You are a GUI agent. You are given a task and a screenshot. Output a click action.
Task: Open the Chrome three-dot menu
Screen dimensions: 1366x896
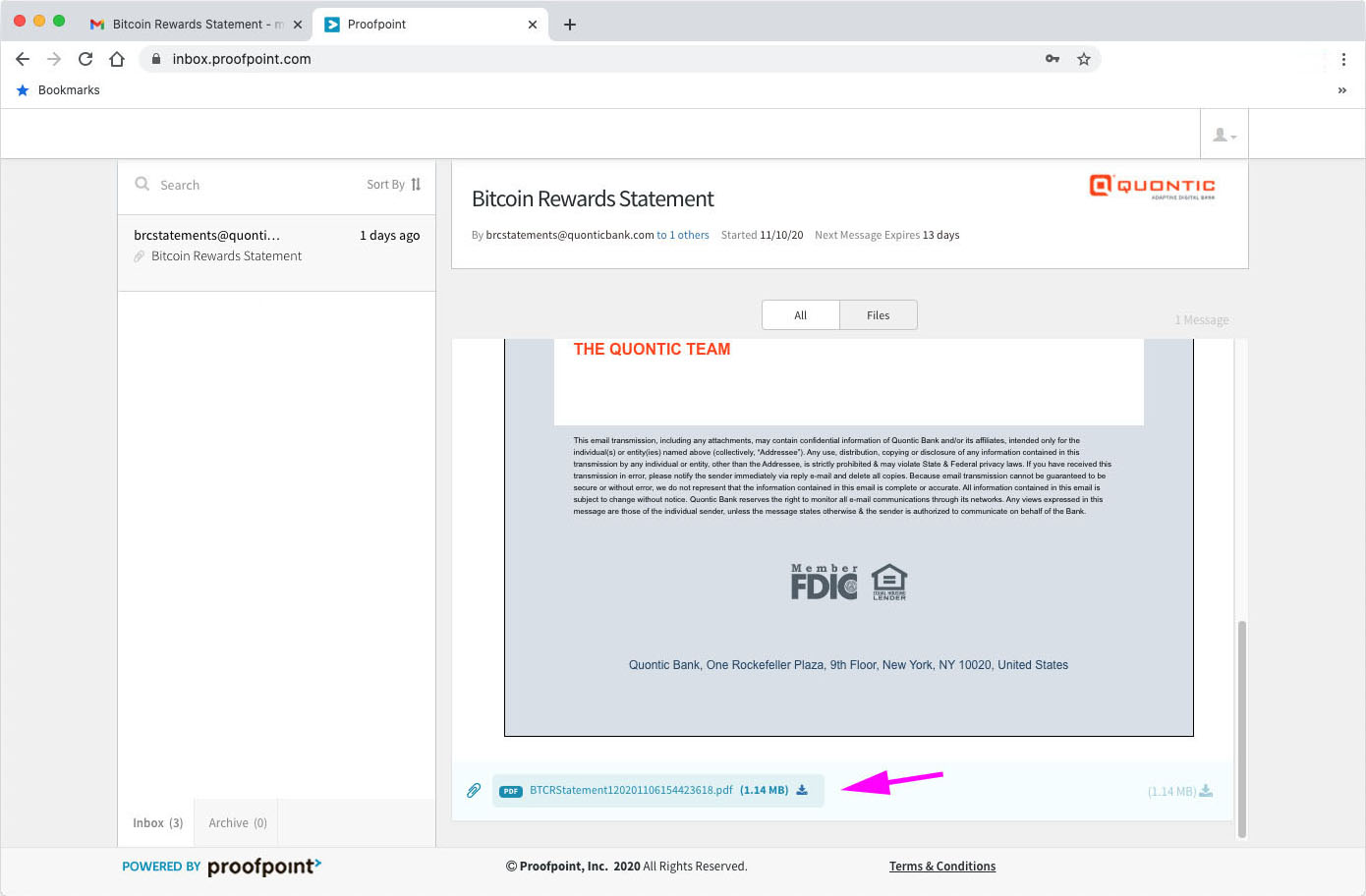(x=1343, y=59)
